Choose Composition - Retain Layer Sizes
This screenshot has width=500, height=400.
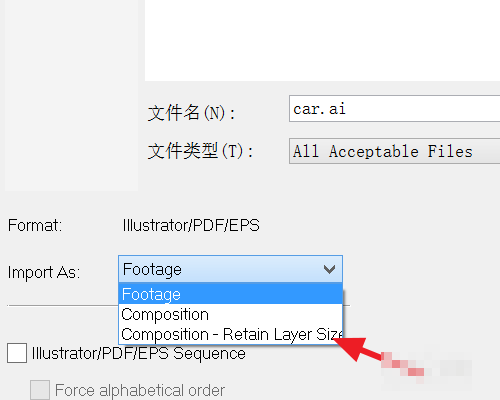pyautogui.click(x=230, y=334)
